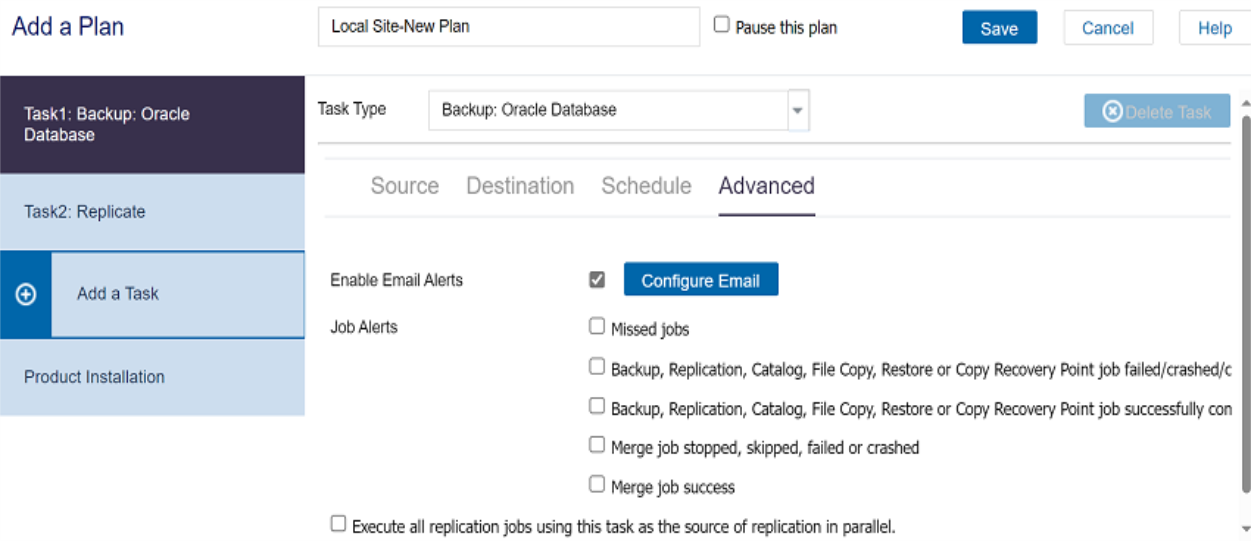
Task: Click the Save button
Action: coord(999,28)
